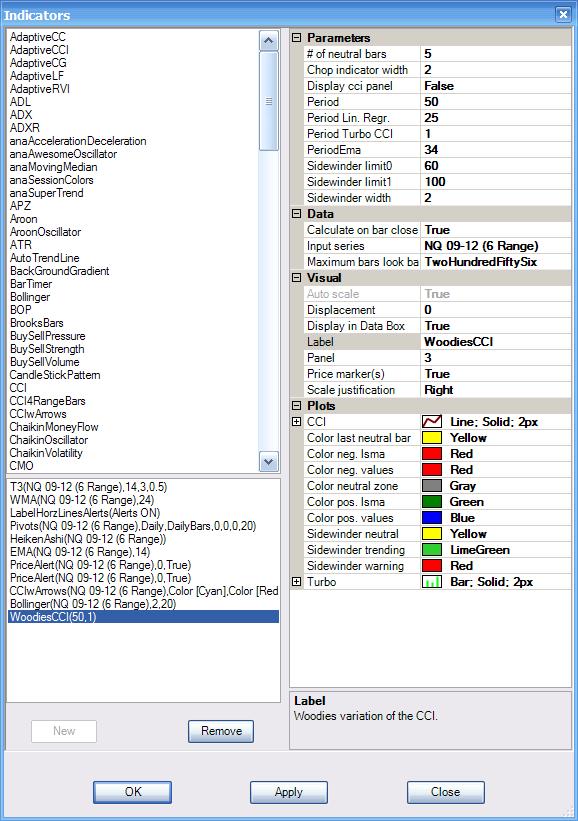Open the Input series NQ 09-12 value
578x821 pixels.
(496, 246)
